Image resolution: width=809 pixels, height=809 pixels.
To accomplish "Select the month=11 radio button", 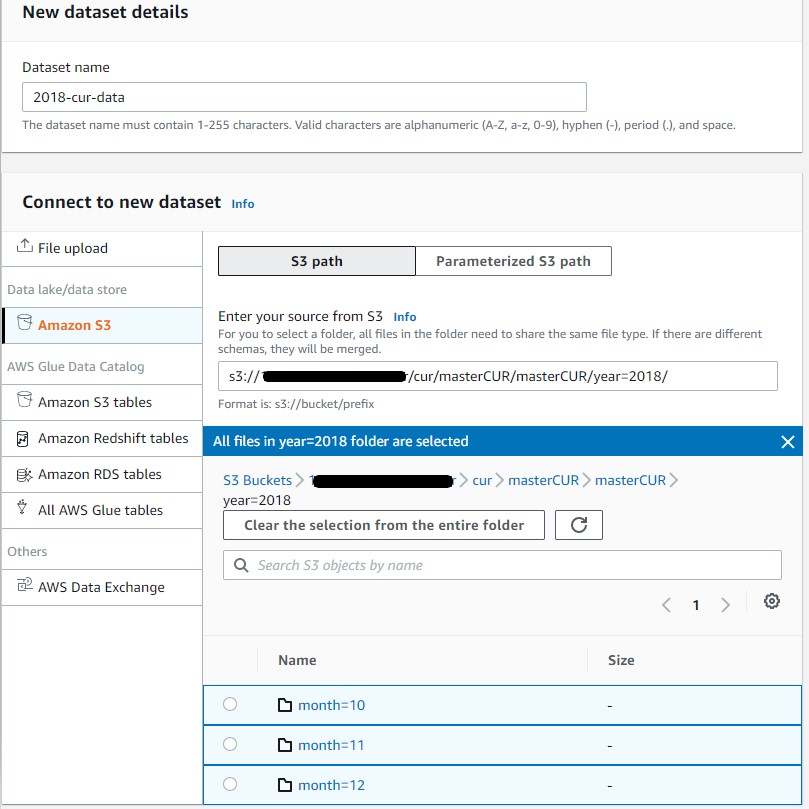I will [230, 744].
